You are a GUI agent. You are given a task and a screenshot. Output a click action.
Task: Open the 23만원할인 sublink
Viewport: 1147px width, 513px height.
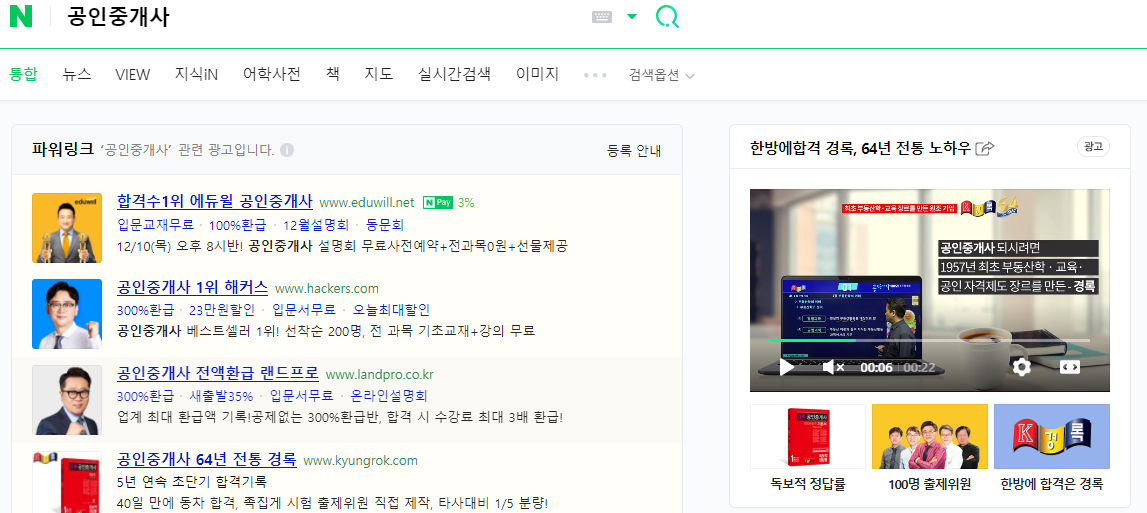click(x=222, y=310)
